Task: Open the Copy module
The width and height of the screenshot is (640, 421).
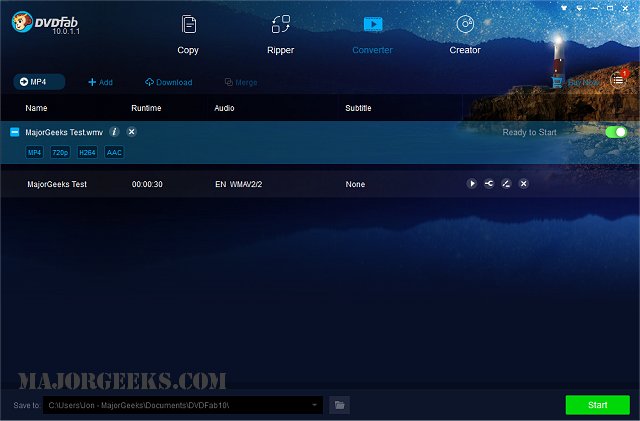Action: tap(188, 35)
